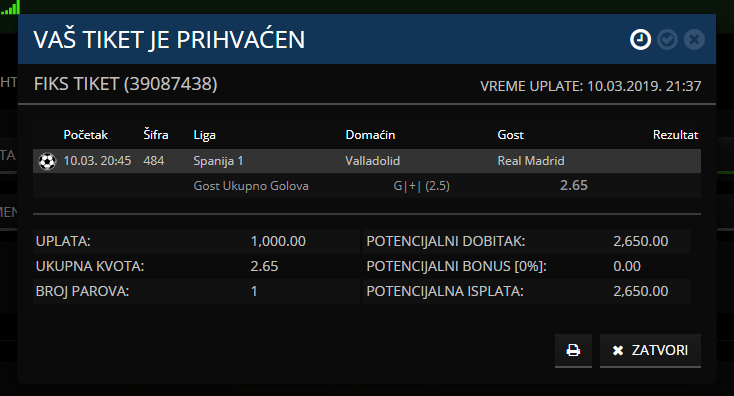Click the checkmark accepted status icon
This screenshot has width=734, height=396.
667,39
